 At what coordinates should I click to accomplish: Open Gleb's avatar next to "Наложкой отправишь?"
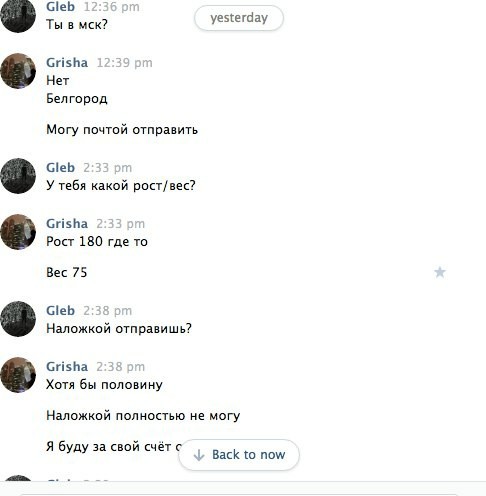click(18, 319)
